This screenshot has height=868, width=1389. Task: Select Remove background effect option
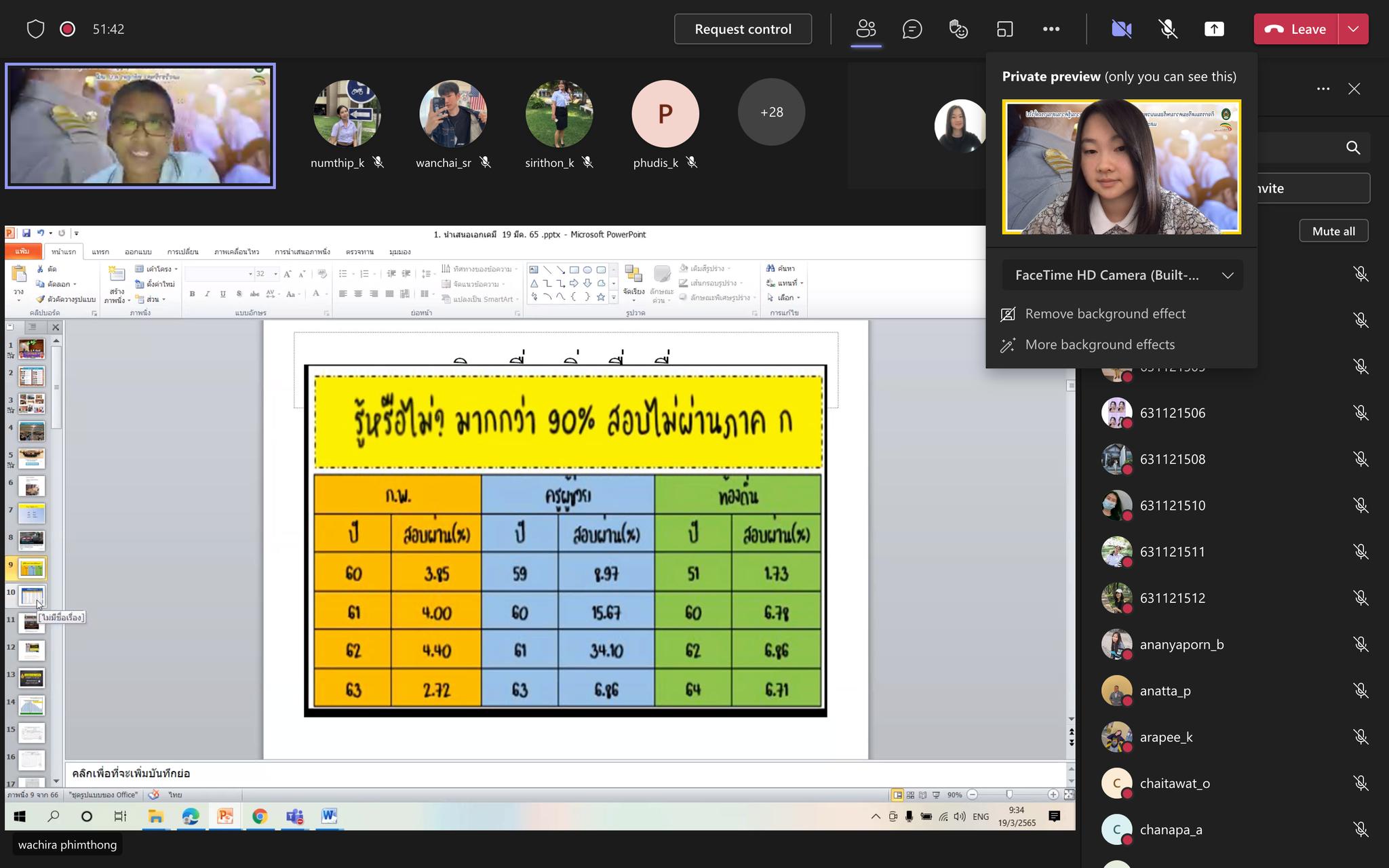point(1105,314)
